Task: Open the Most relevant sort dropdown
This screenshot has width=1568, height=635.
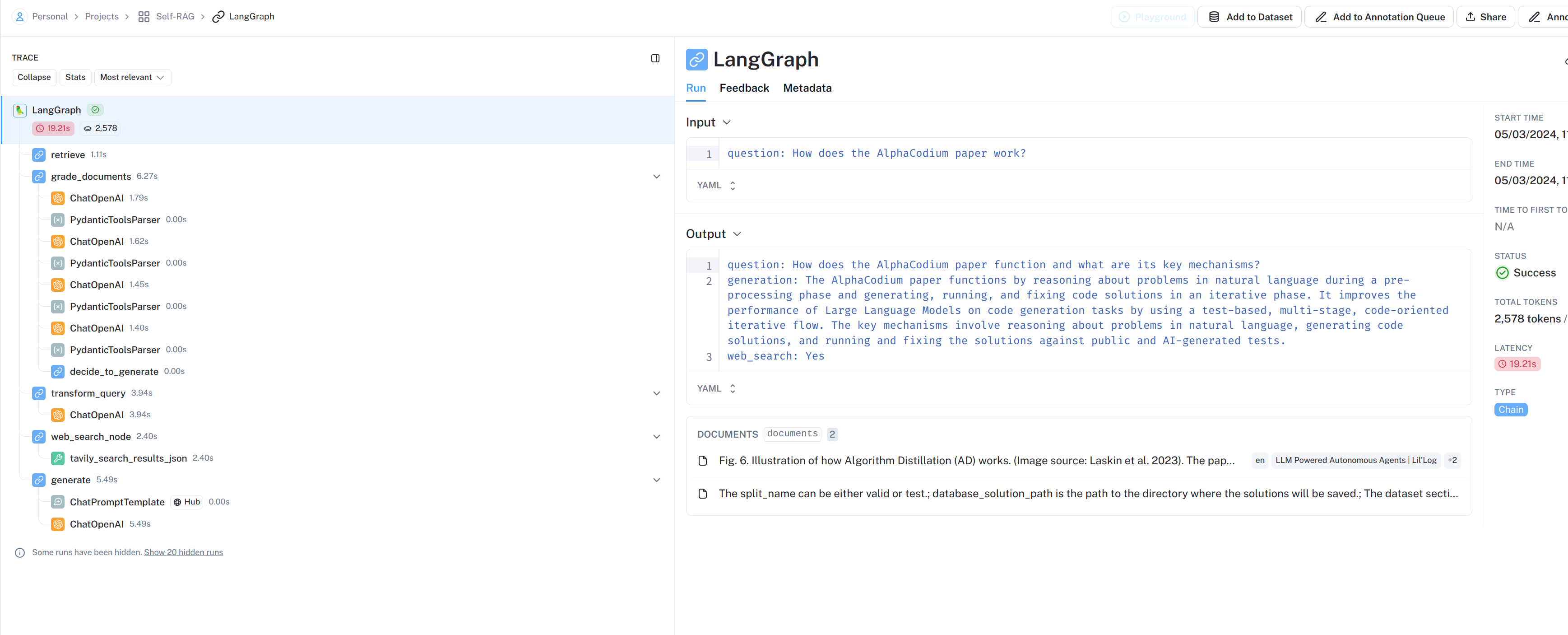Action: (132, 77)
